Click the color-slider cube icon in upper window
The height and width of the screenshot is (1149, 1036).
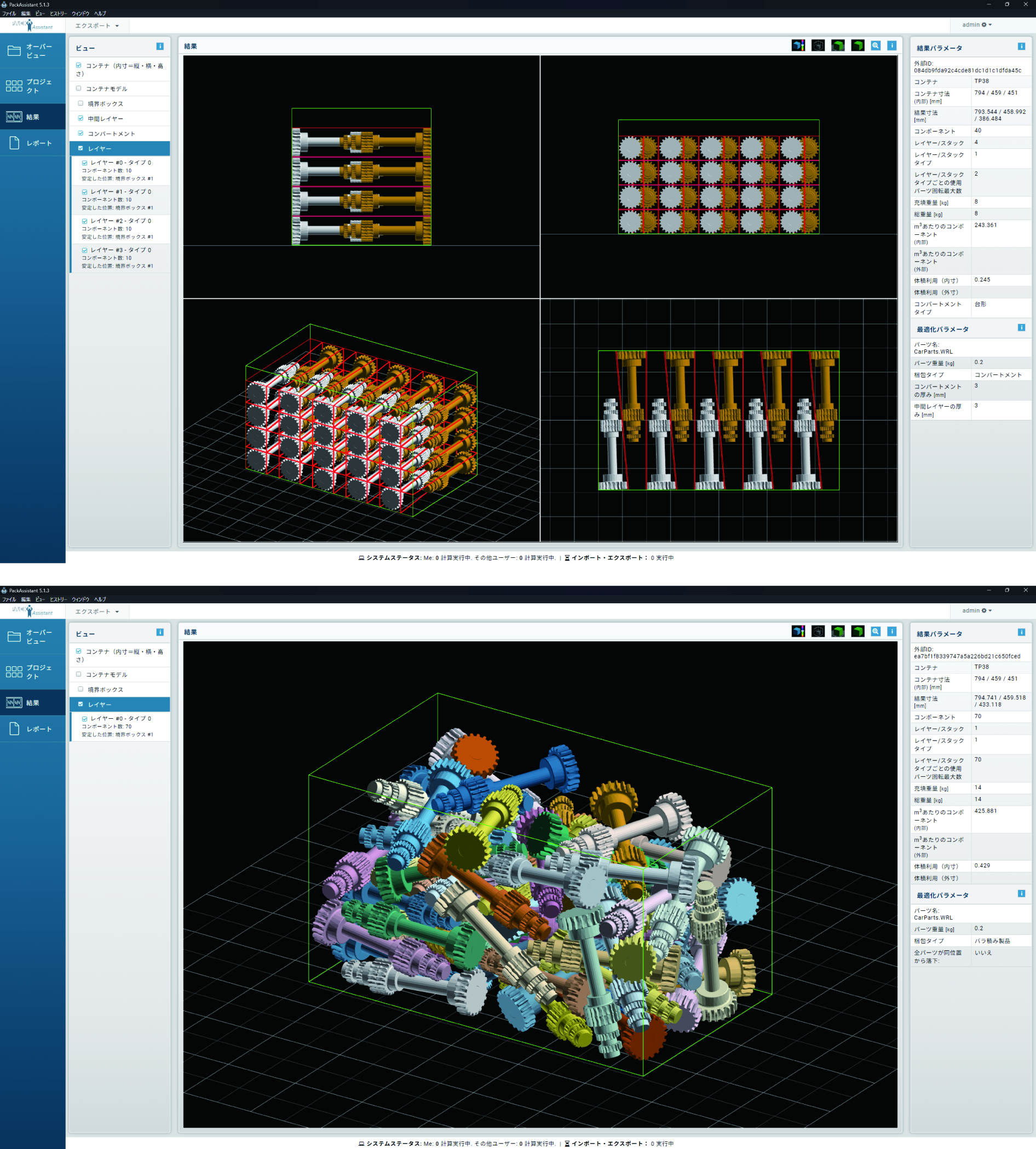click(797, 45)
